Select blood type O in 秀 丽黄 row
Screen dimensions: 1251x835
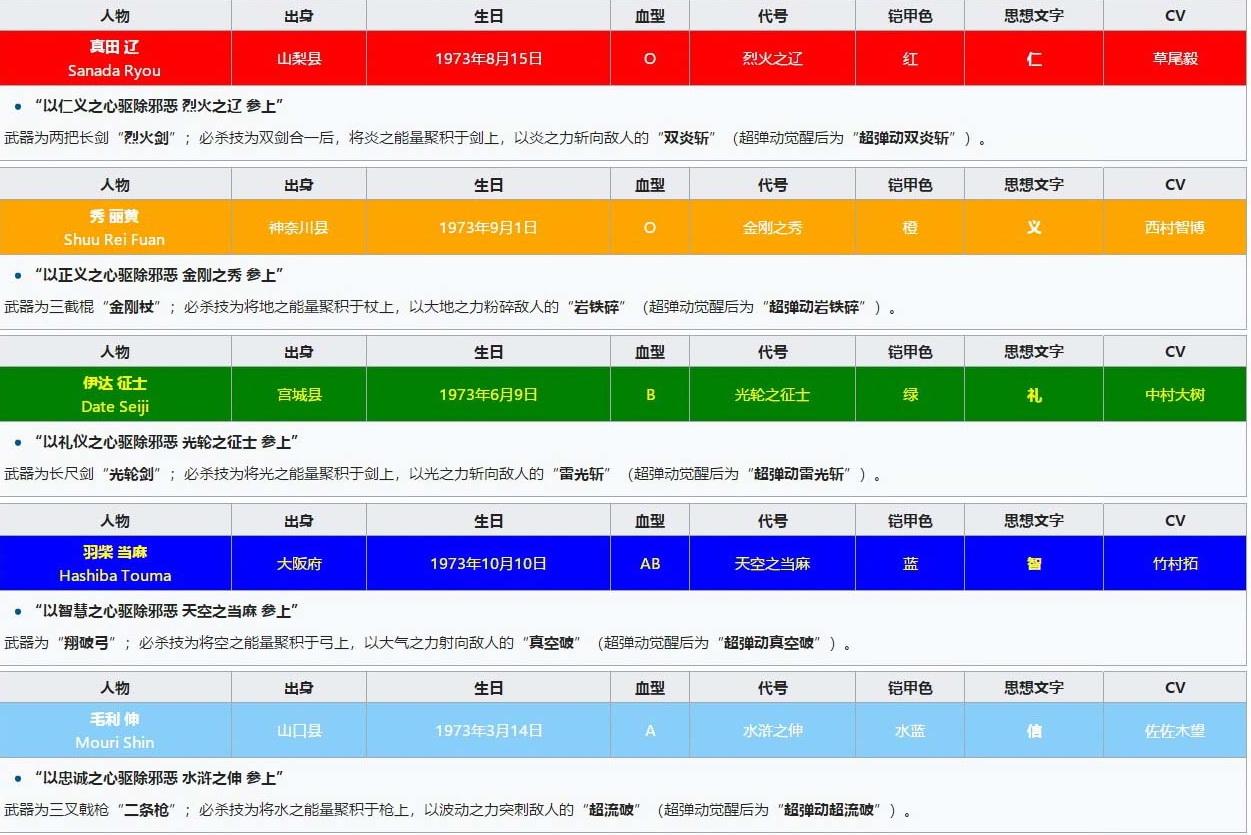[650, 227]
